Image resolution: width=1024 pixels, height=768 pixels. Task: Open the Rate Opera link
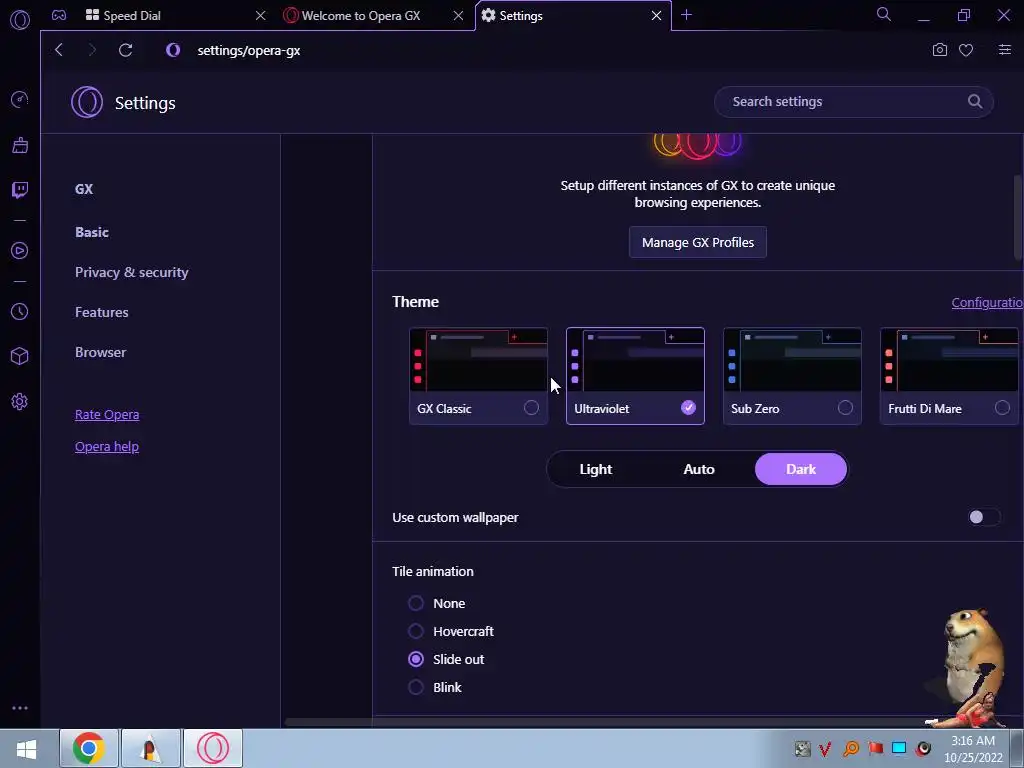point(106,415)
